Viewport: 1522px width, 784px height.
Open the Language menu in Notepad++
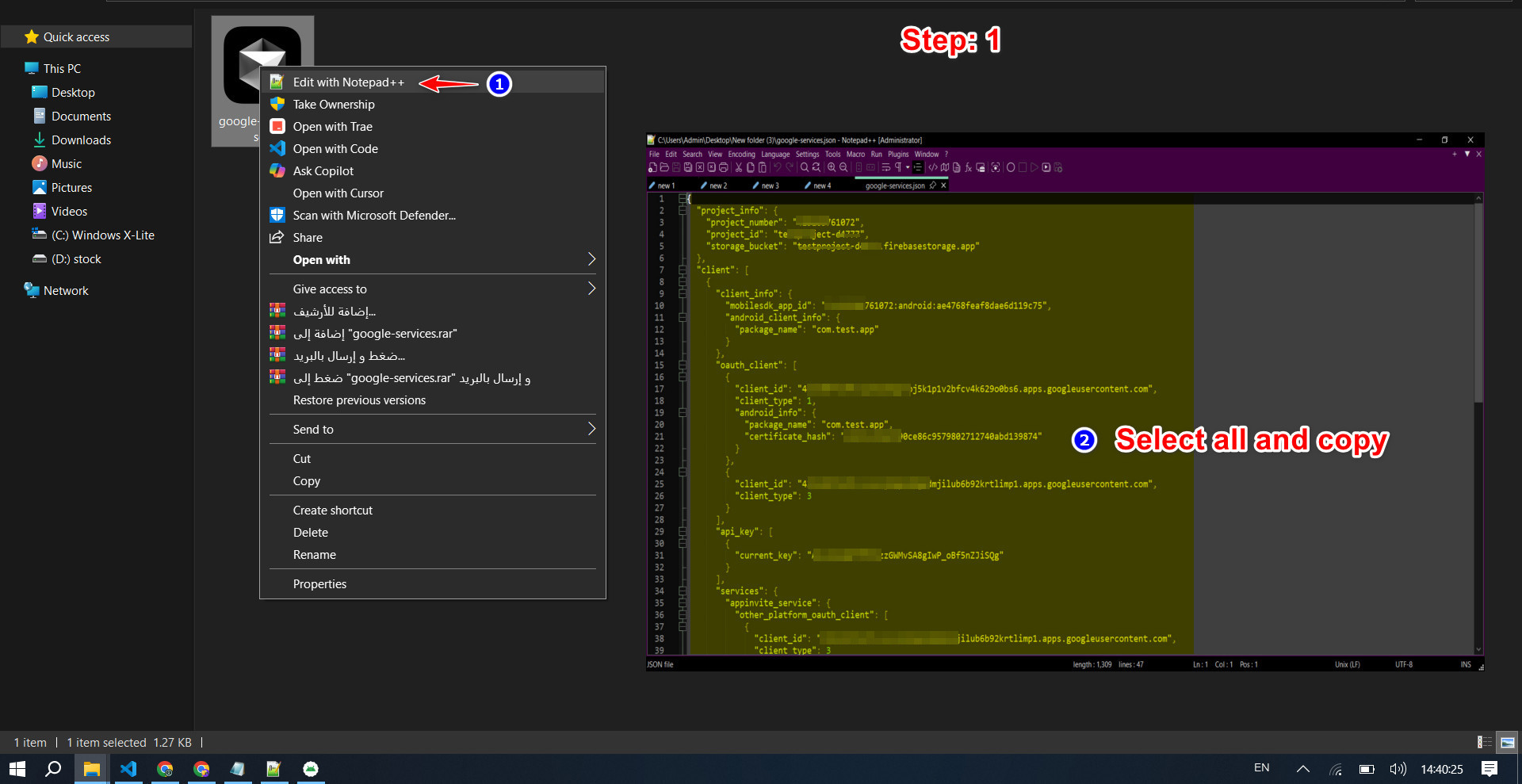pos(775,155)
